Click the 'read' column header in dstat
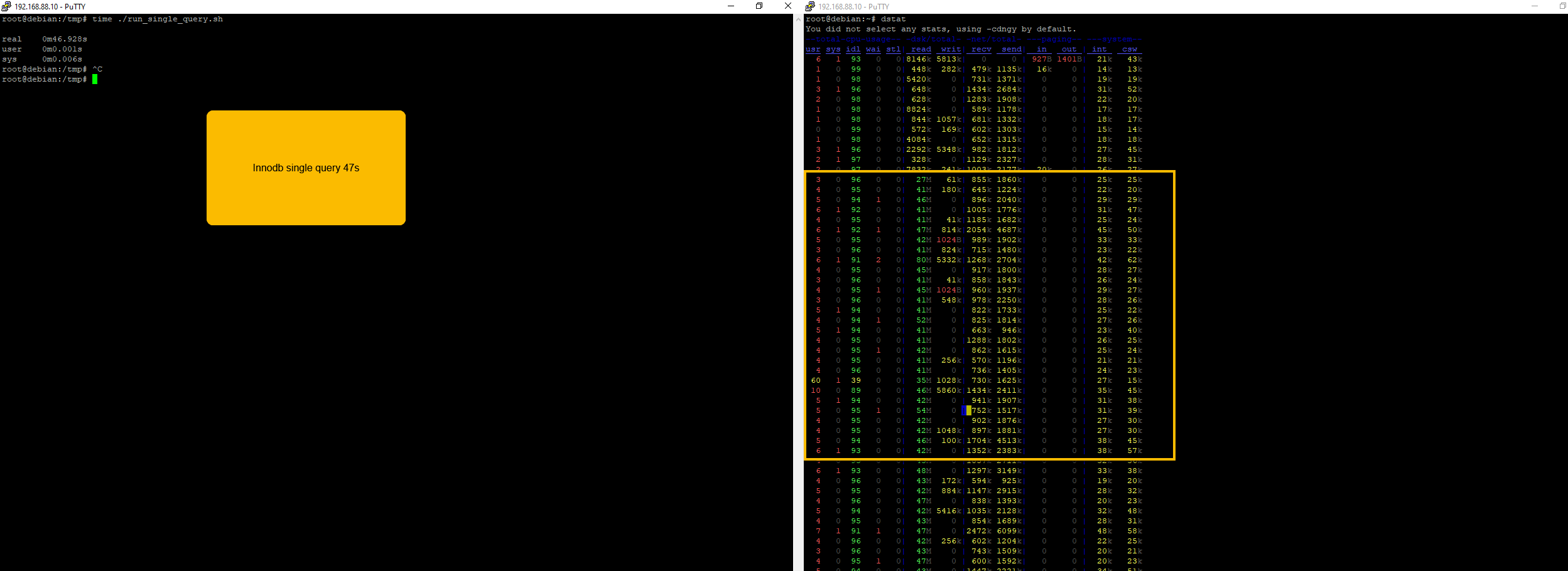The width and height of the screenshot is (1568, 571). [921, 49]
